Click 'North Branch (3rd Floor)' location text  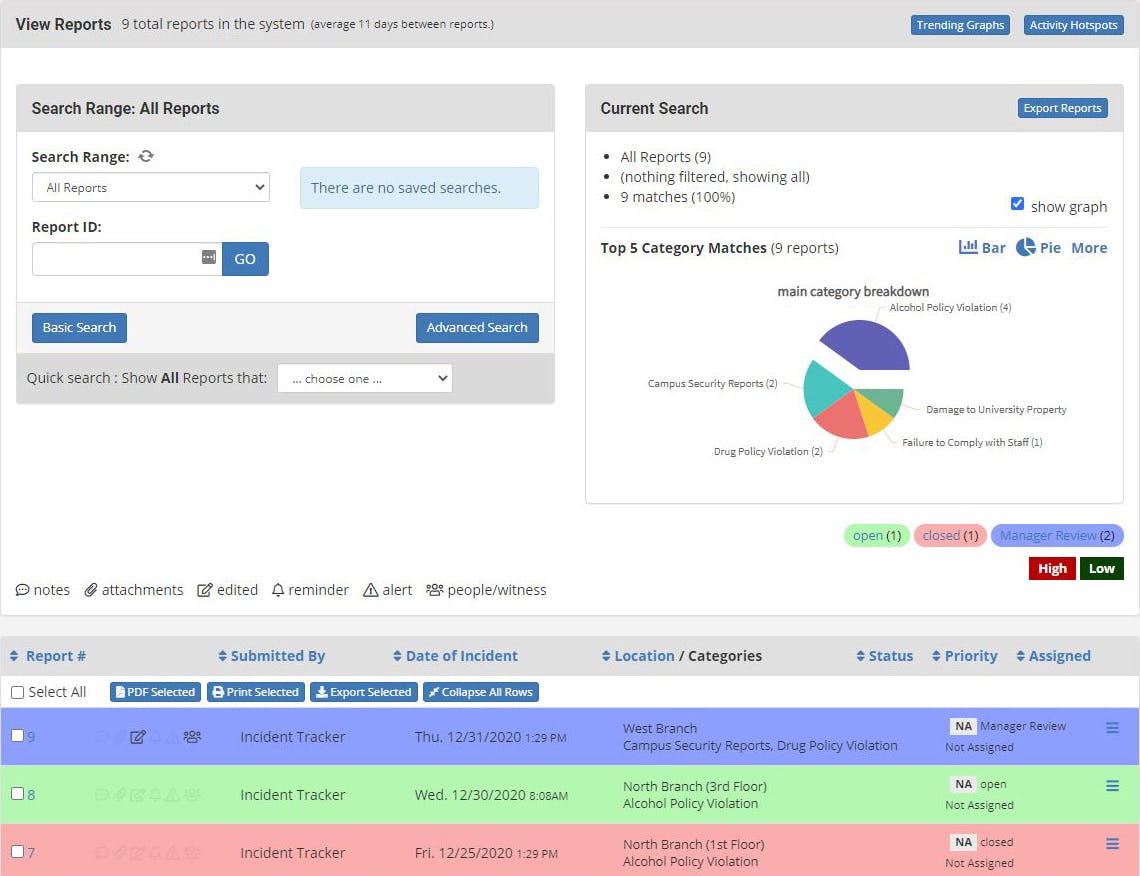pos(695,787)
